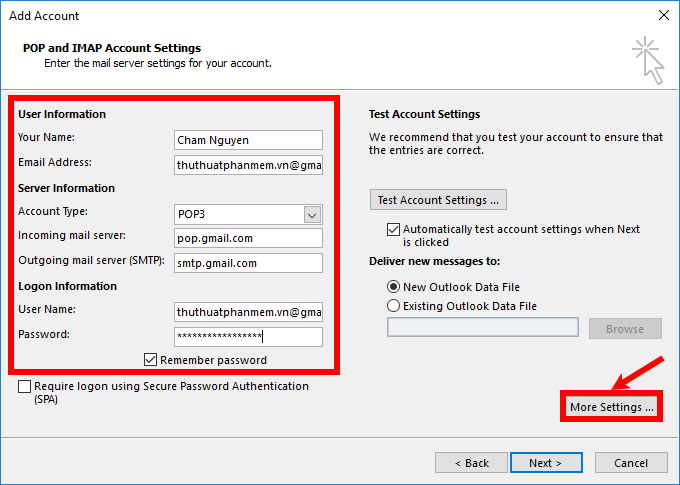Screen dimensions: 680x485
Task: Click the Email Address input field
Action: click(x=248, y=165)
